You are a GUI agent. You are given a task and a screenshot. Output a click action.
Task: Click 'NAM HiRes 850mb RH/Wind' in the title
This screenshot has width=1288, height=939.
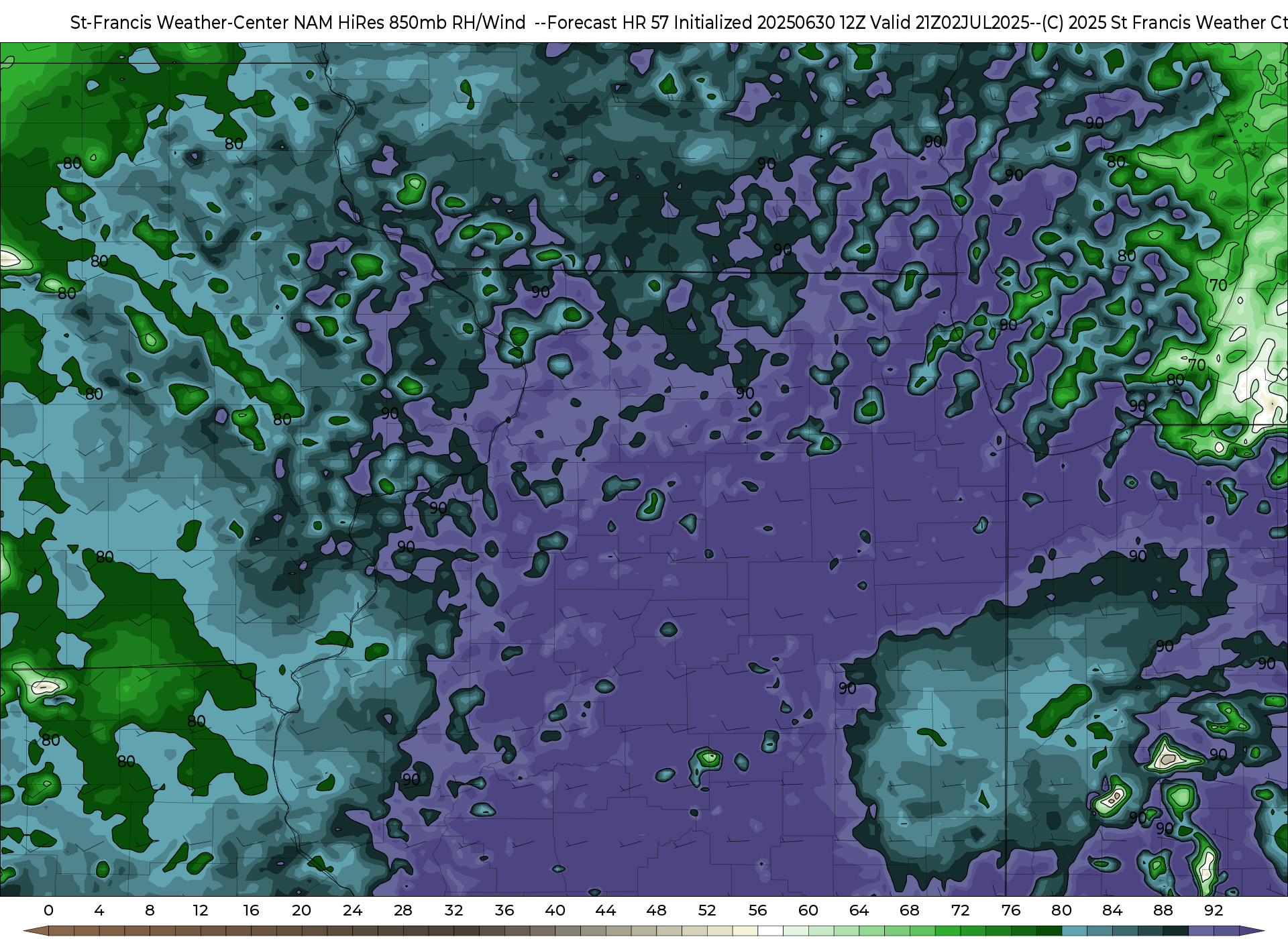[410, 23]
